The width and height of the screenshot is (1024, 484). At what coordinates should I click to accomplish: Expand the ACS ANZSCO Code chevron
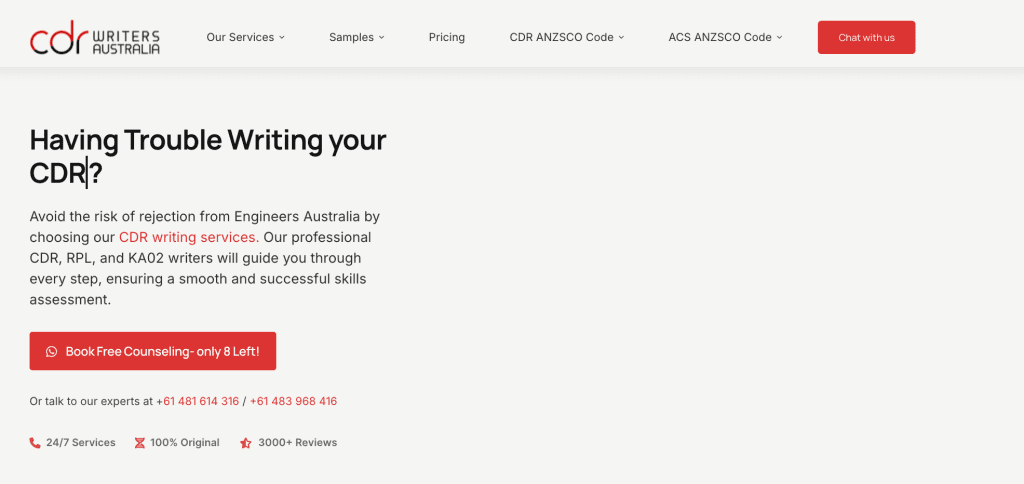click(x=779, y=37)
